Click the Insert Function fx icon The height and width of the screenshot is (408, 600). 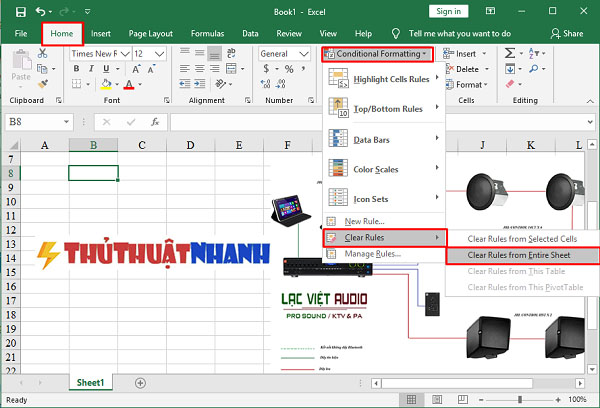pyautogui.click(x=155, y=122)
